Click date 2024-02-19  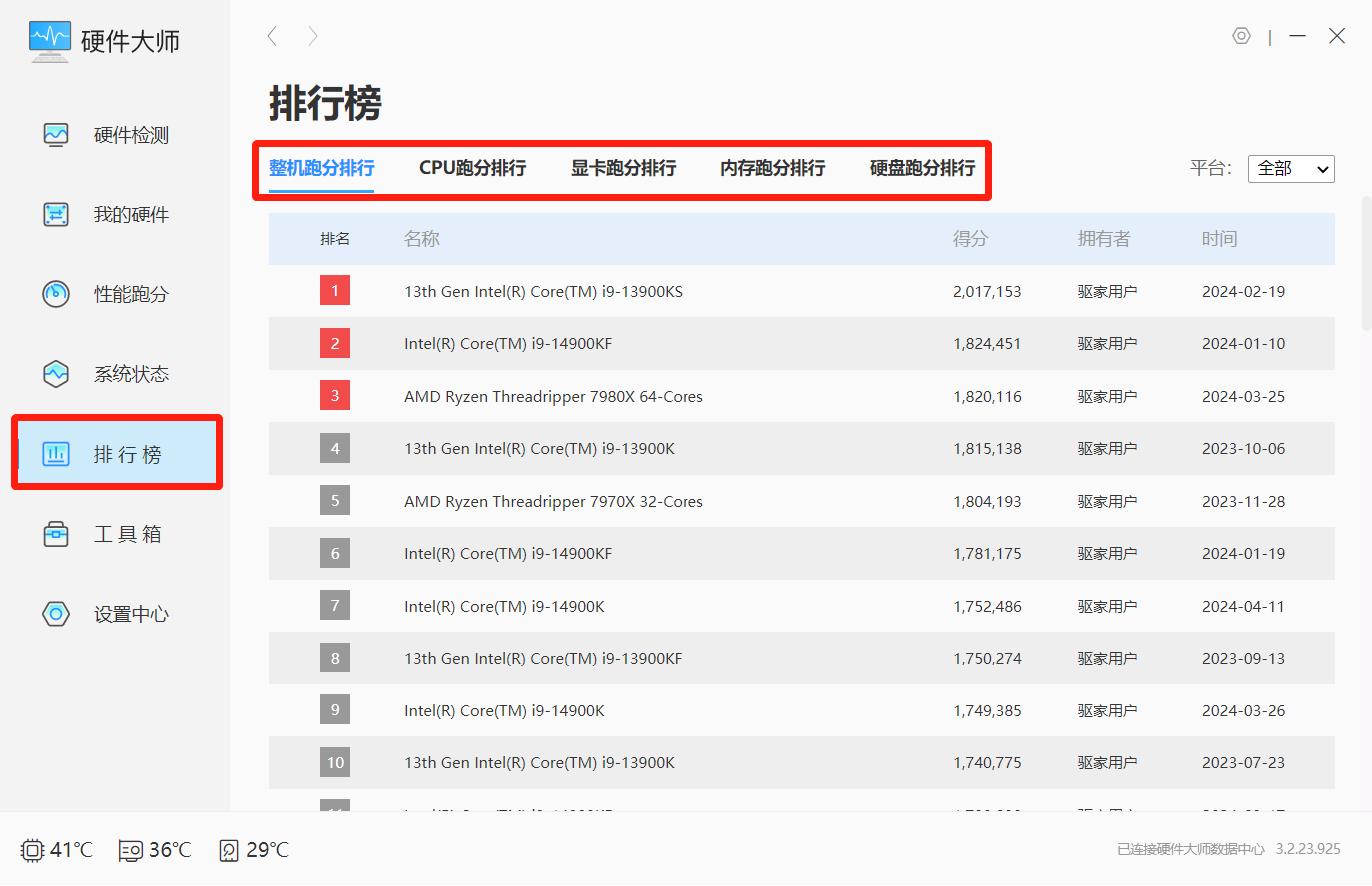1243,292
